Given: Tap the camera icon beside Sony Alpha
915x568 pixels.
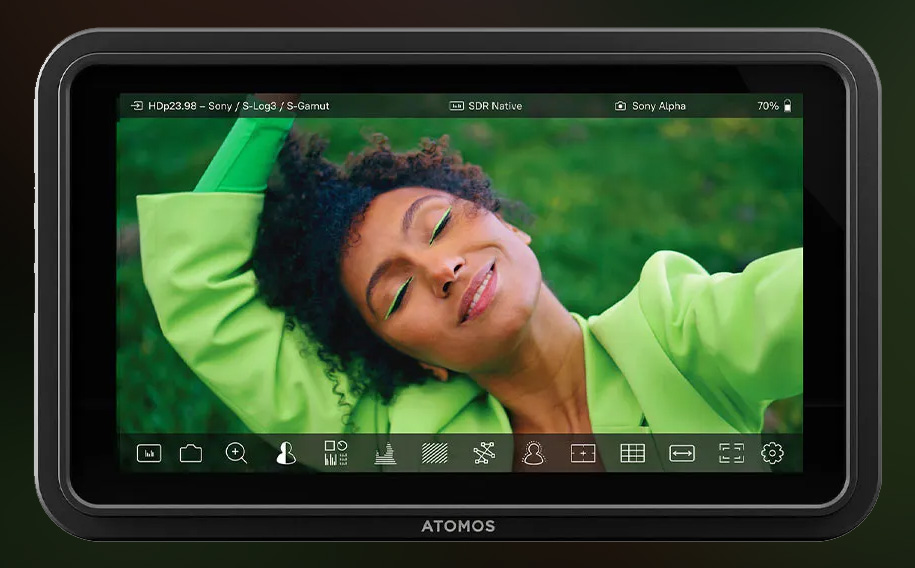Looking at the screenshot, I should click(620, 106).
